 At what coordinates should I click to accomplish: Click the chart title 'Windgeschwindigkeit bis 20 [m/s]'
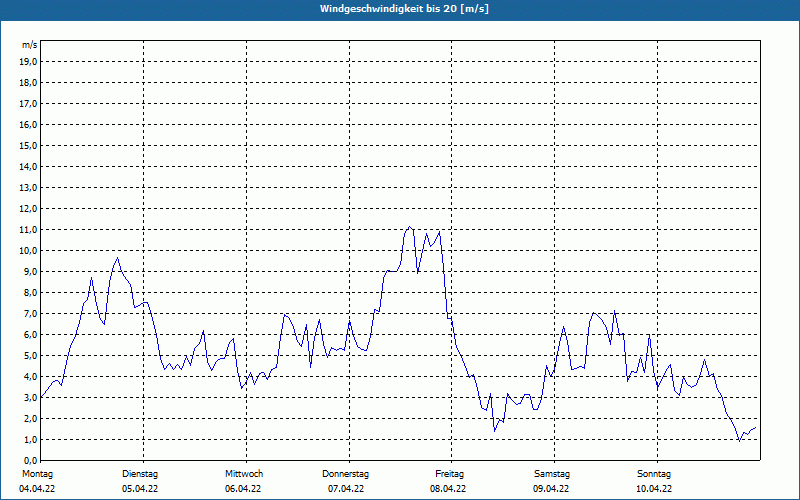pyautogui.click(x=404, y=9)
